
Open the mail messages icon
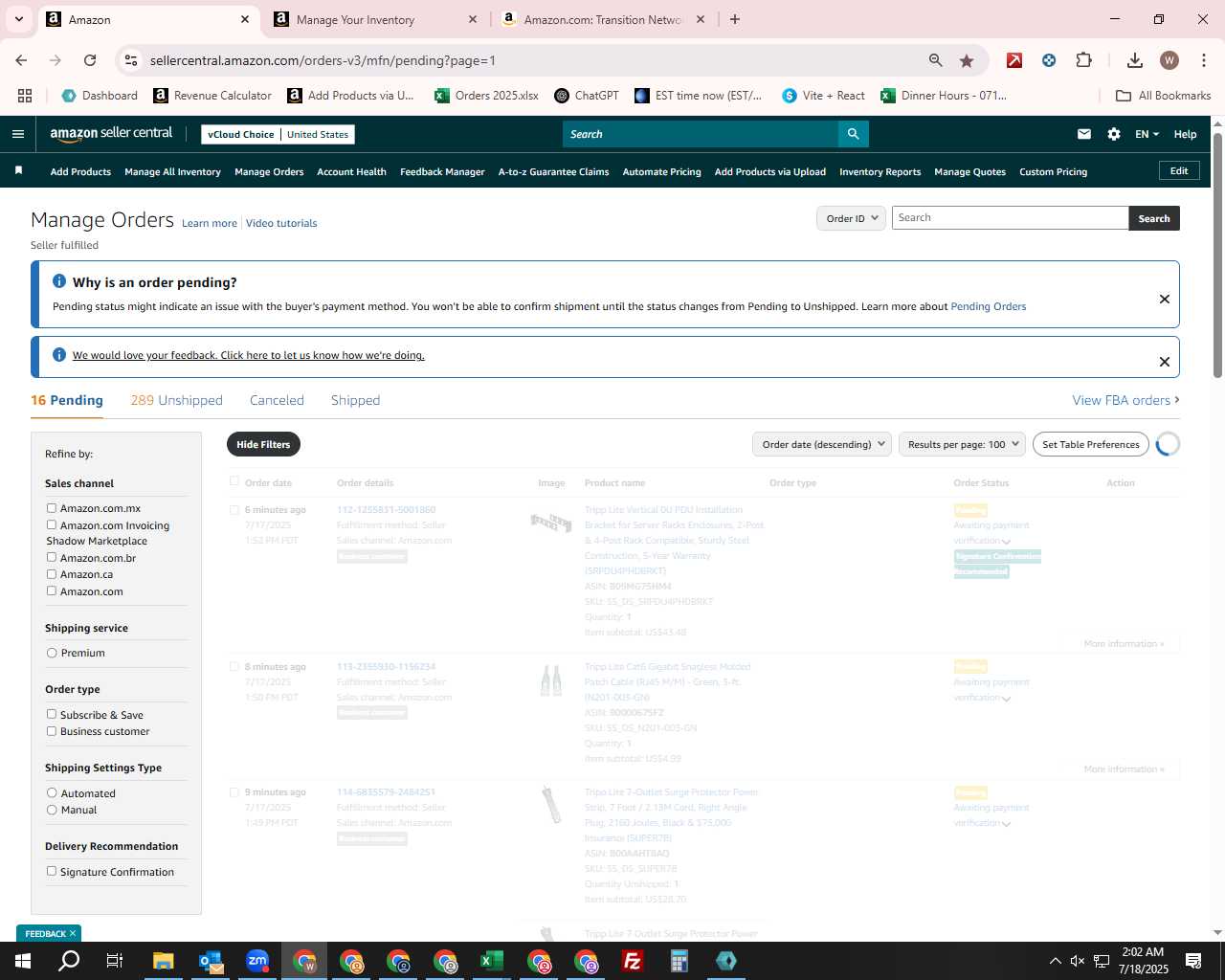coord(1084,134)
